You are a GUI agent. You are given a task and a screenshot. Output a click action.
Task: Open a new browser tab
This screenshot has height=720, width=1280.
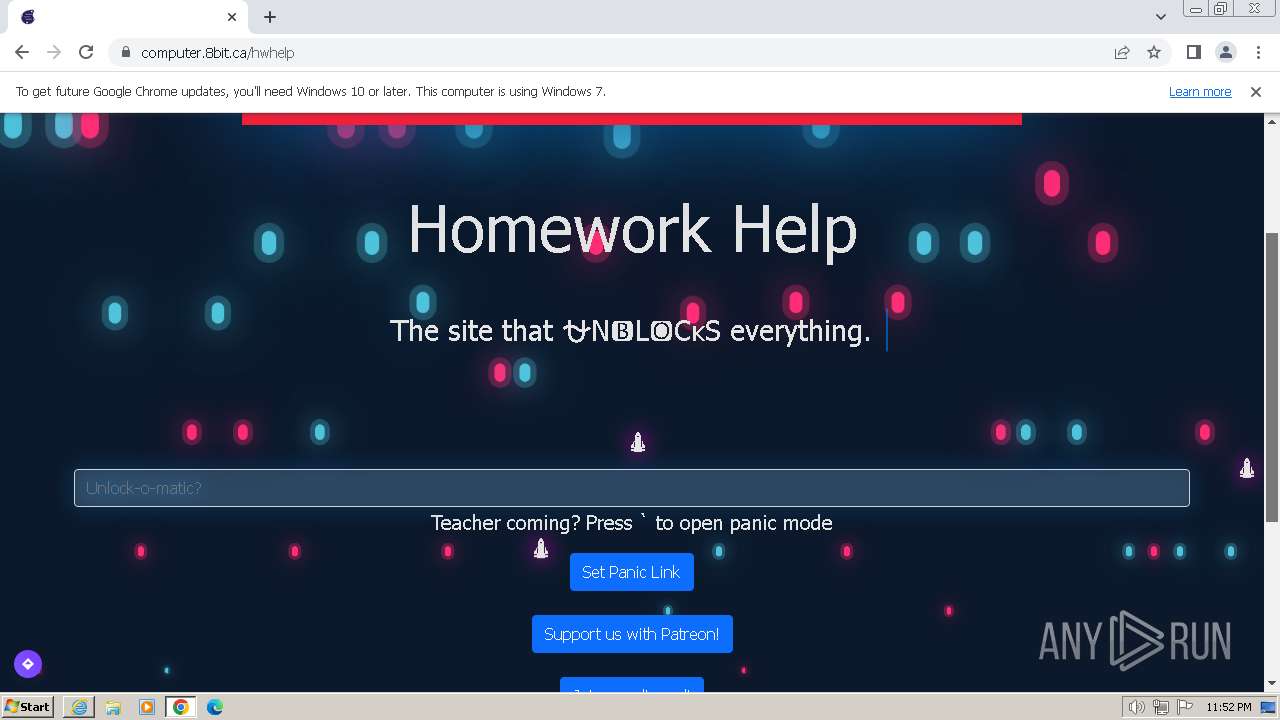(270, 17)
